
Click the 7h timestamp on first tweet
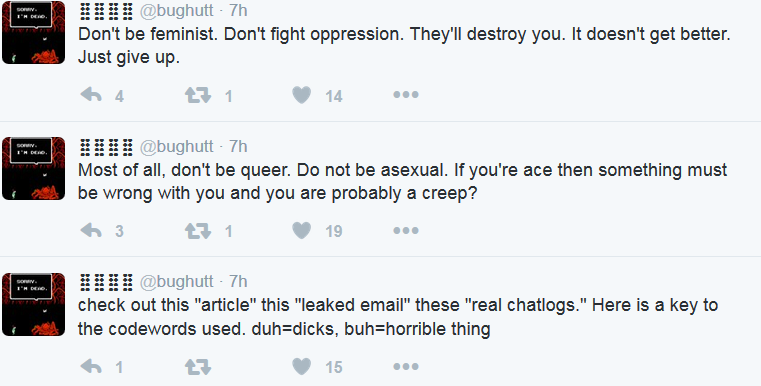[238, 10]
